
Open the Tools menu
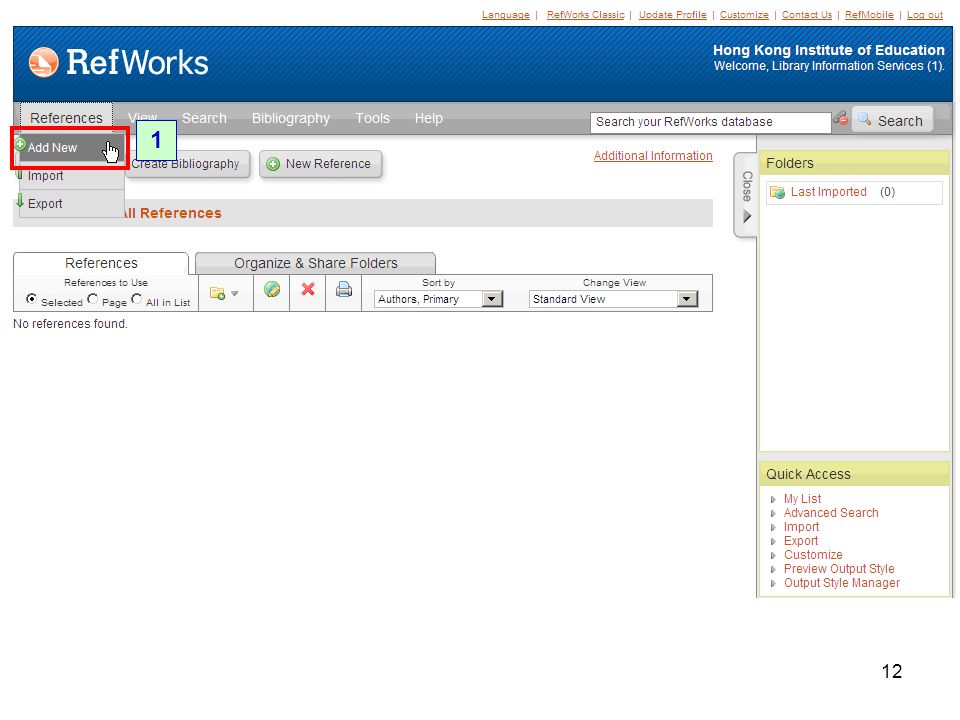point(372,118)
